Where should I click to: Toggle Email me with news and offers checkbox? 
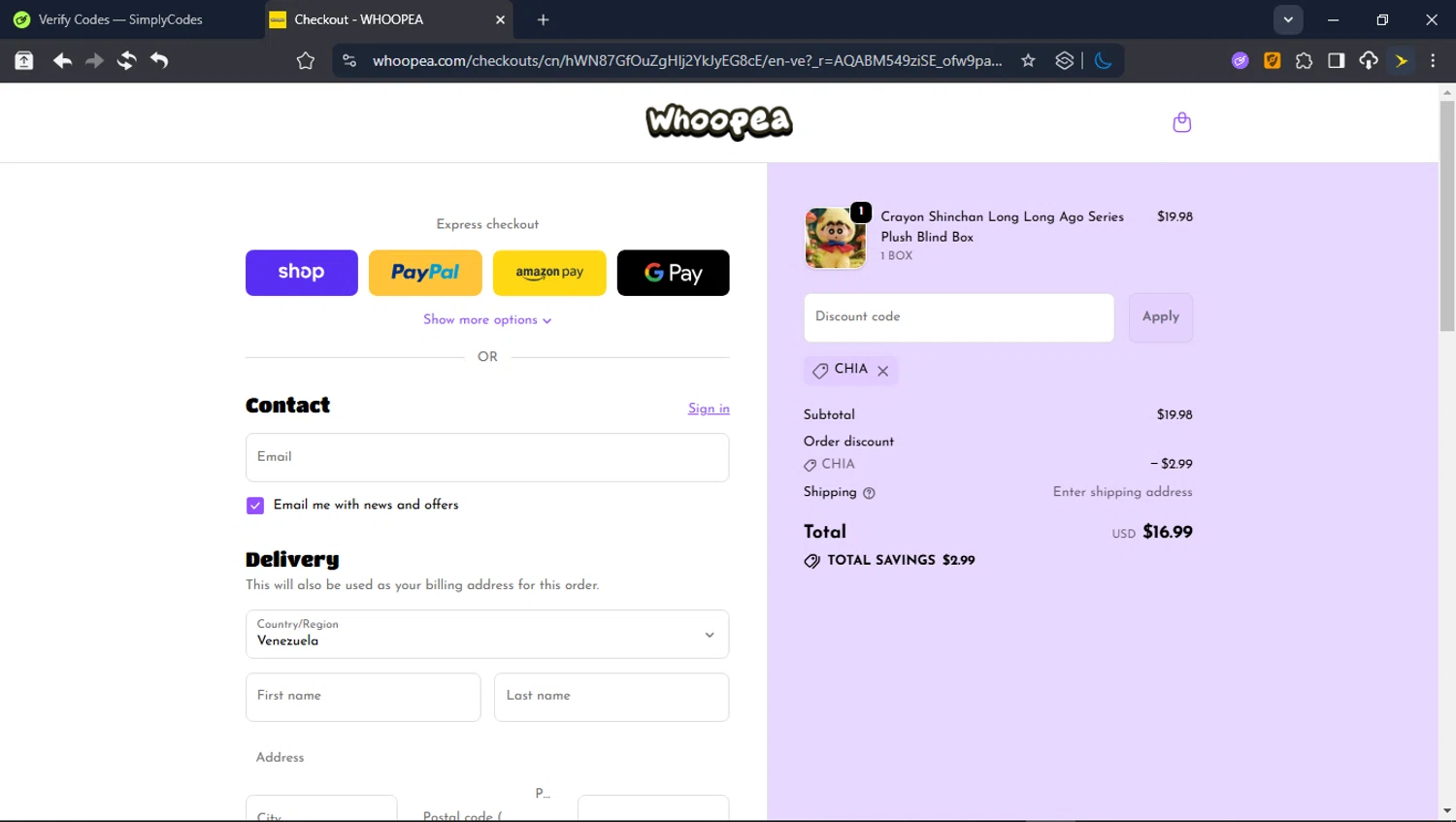coord(255,506)
